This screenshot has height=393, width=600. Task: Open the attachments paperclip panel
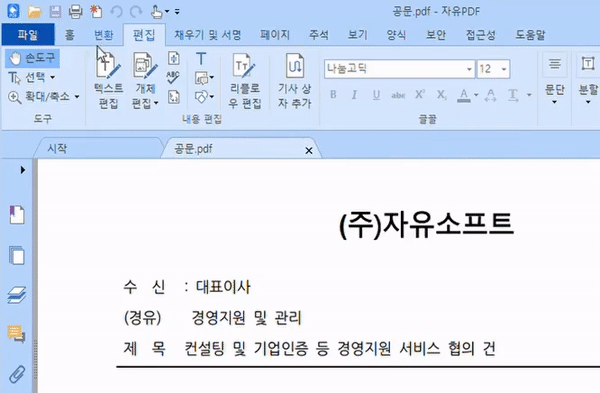17,374
